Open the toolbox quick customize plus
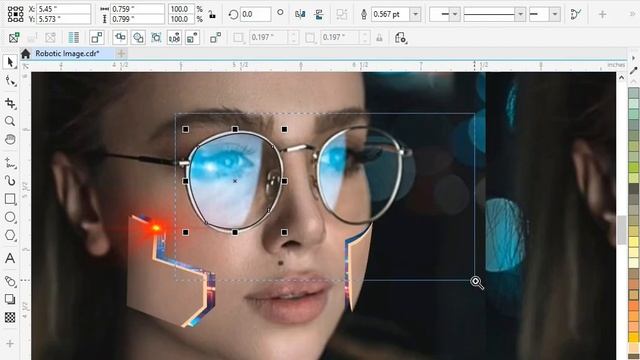The width and height of the screenshot is (640, 360). [10, 343]
